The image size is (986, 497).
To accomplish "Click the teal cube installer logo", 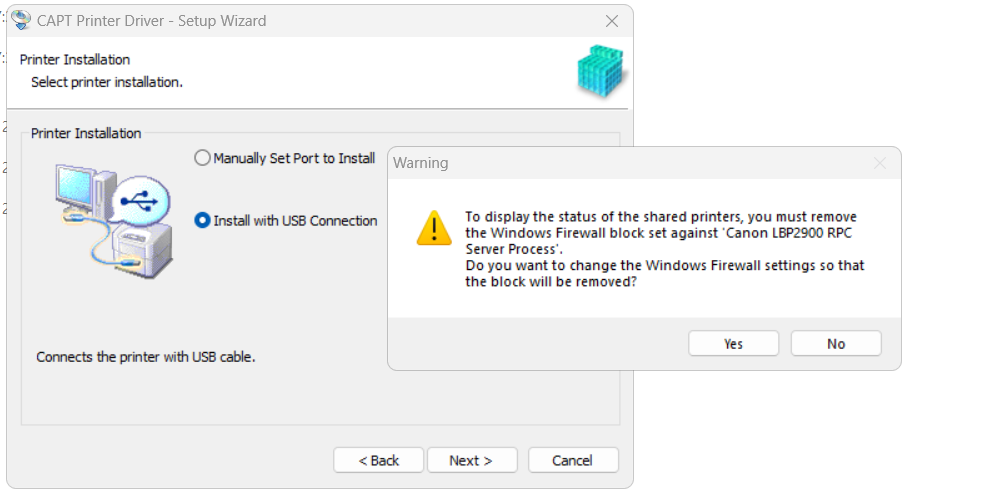I will pos(601,71).
